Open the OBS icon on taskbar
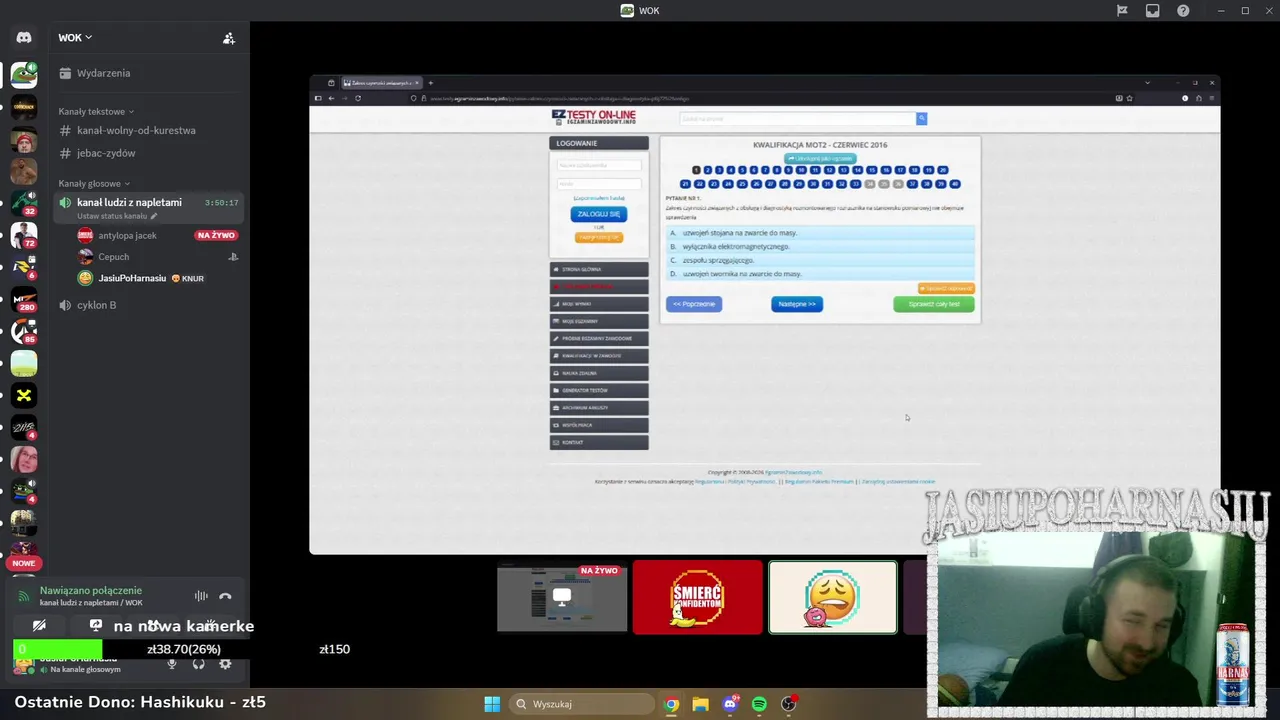This screenshot has width=1280, height=720. point(789,704)
